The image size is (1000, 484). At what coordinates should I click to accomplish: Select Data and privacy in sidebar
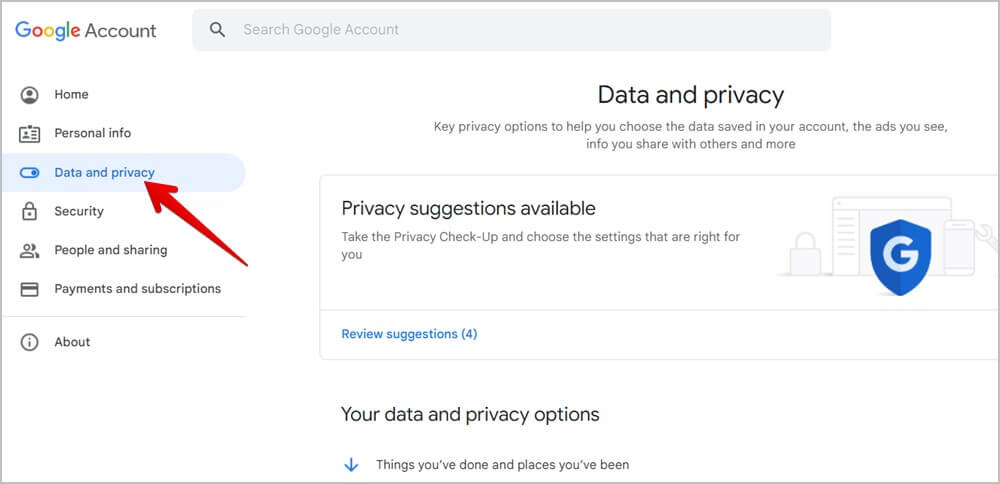(104, 173)
